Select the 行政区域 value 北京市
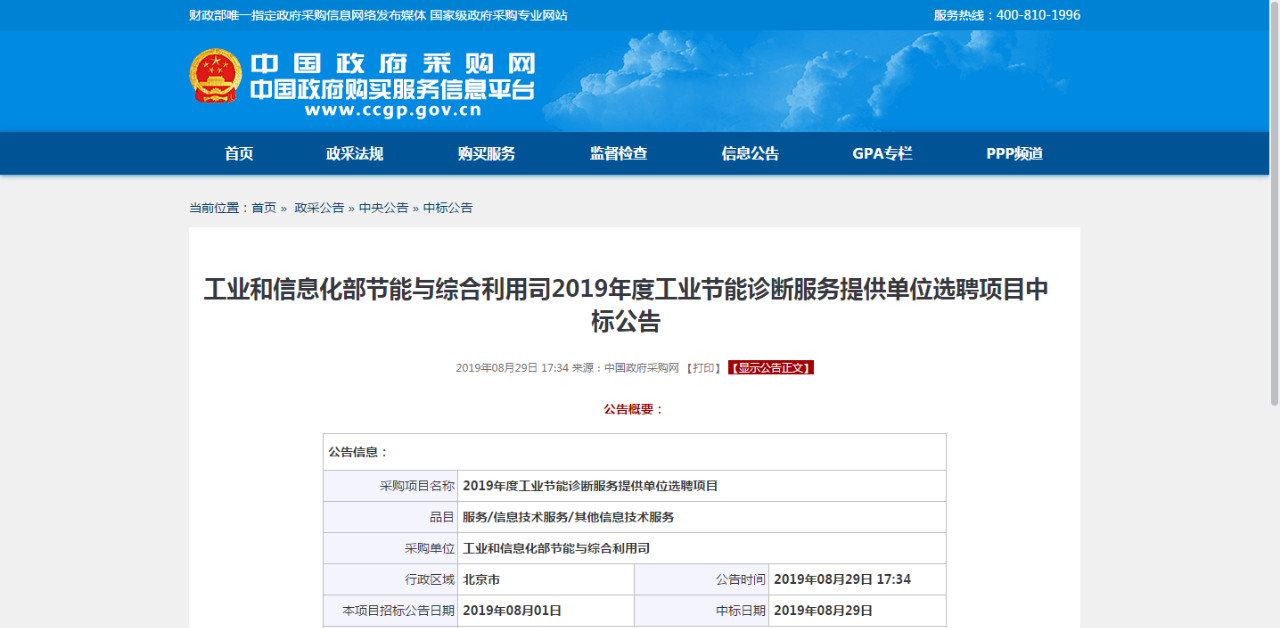Viewport: 1280px width, 628px height. [x=482, y=579]
